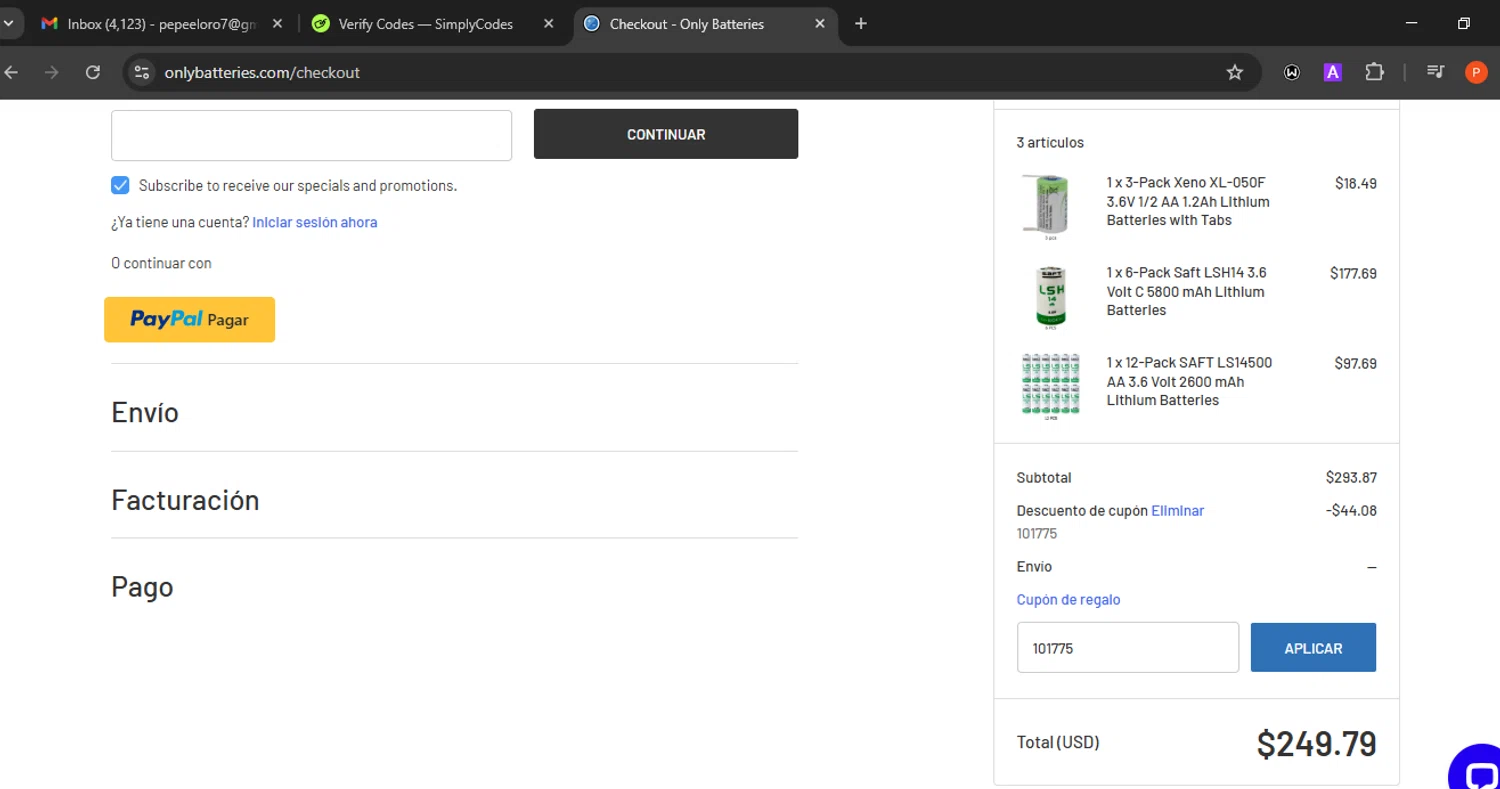Click the 3 articulos label

[1050, 142]
